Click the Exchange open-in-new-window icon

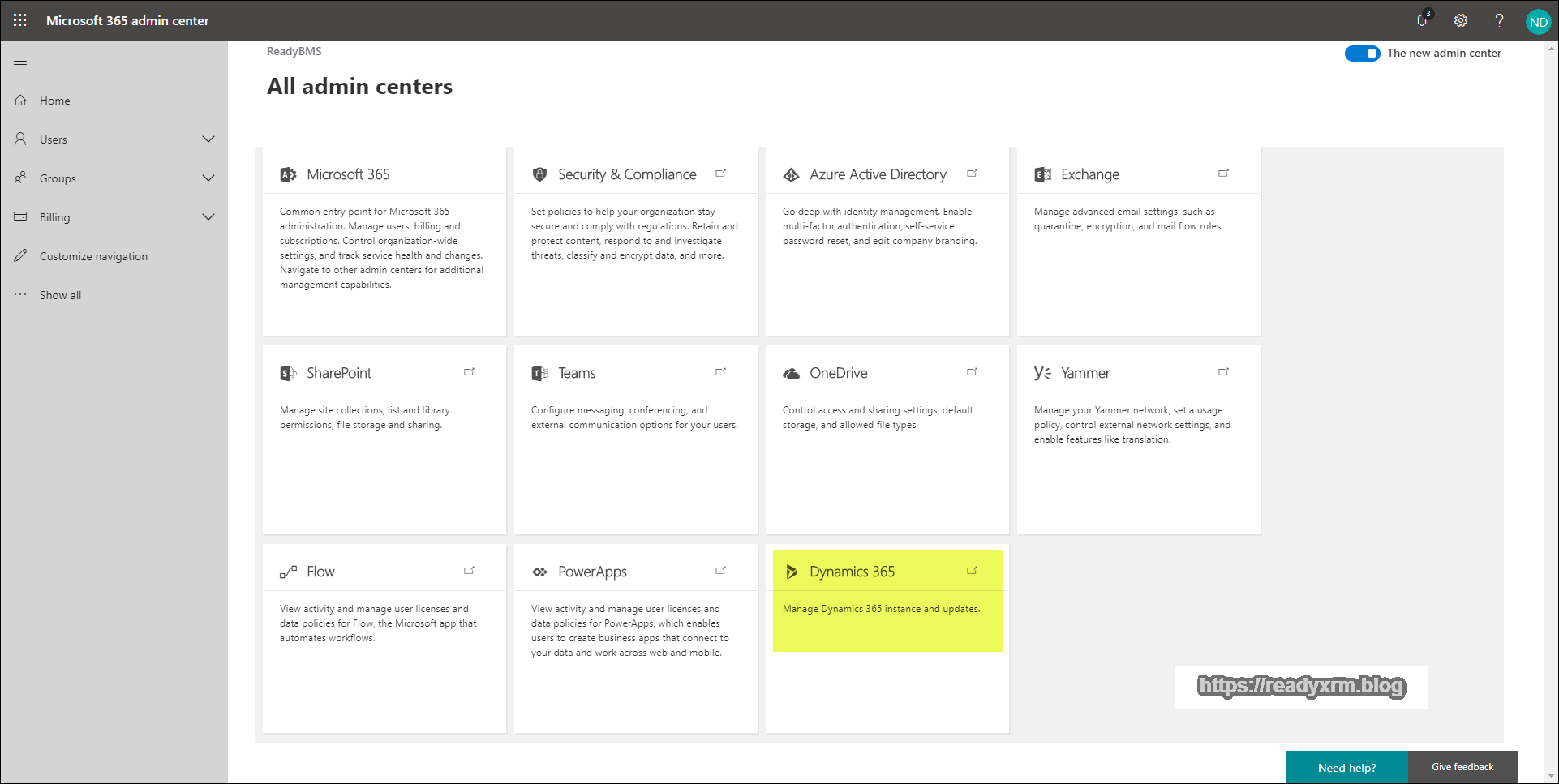point(1223,174)
